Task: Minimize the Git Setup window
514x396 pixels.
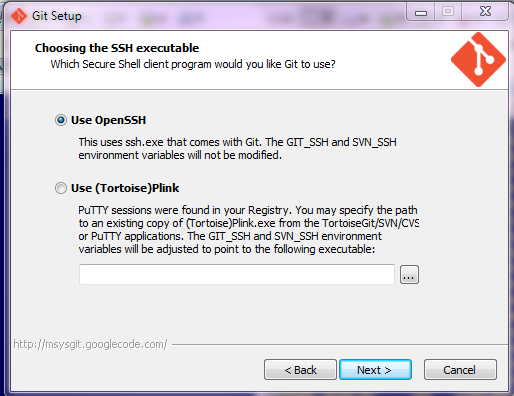Action: [x=421, y=12]
